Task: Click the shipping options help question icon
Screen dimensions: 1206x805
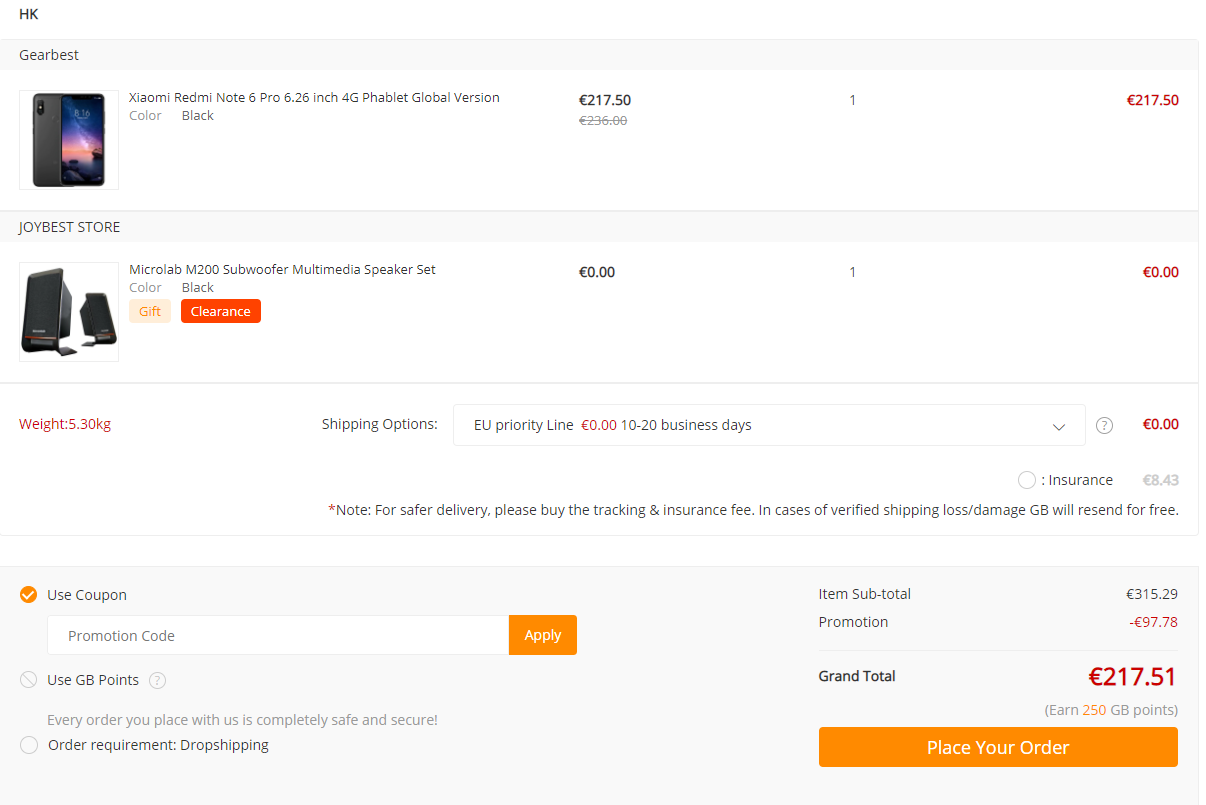Action: [x=1104, y=425]
